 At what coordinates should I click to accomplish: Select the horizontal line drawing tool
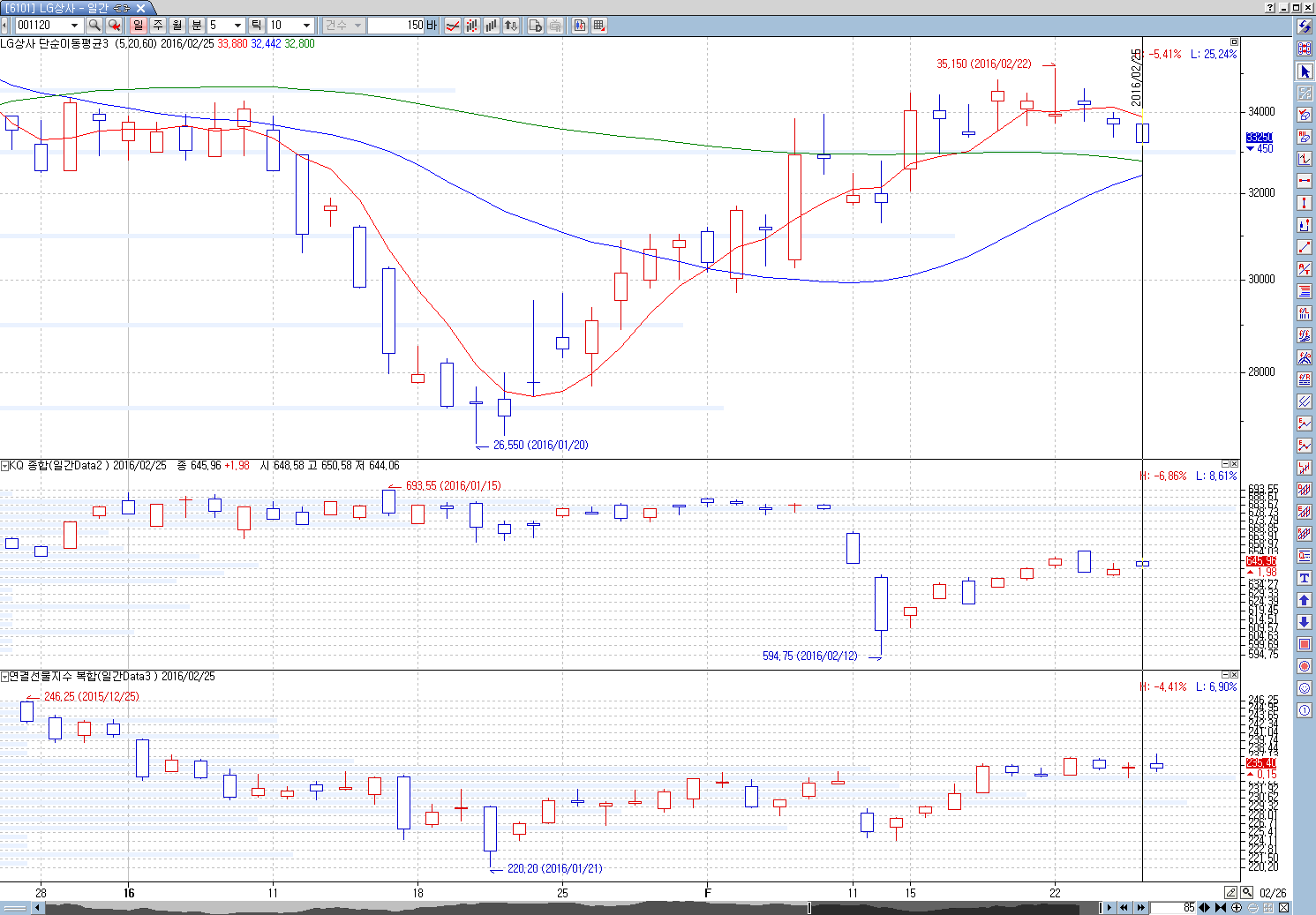(x=1305, y=181)
